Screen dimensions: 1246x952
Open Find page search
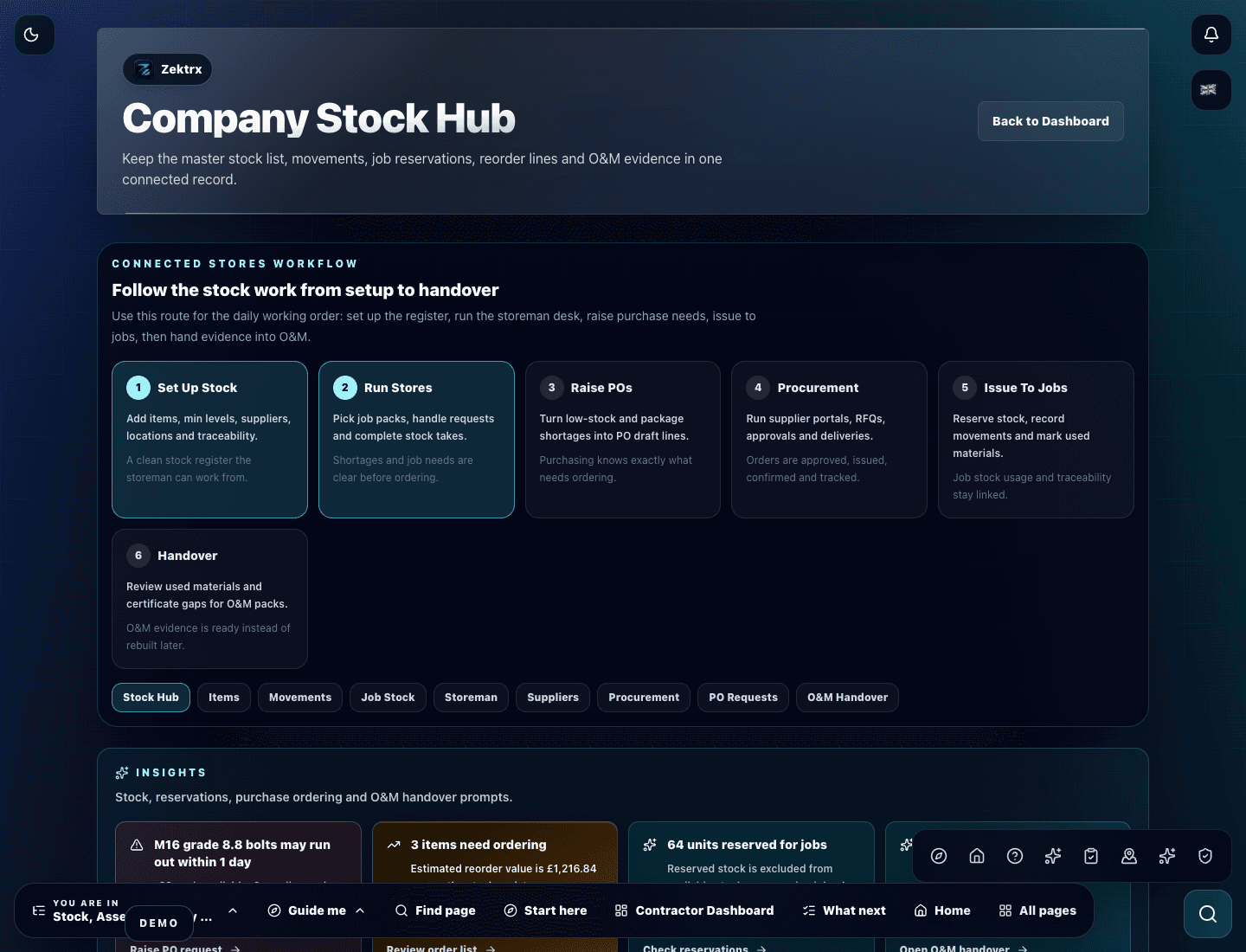pos(435,910)
